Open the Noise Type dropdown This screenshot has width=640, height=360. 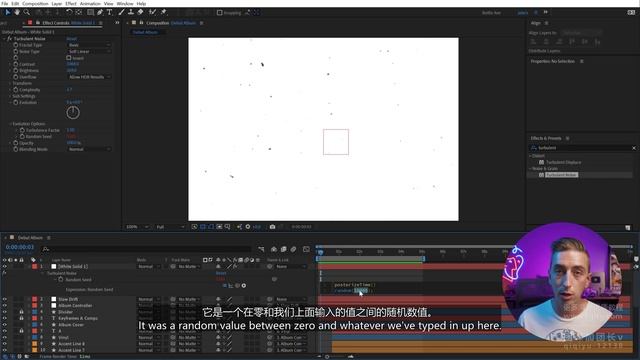(x=89, y=51)
